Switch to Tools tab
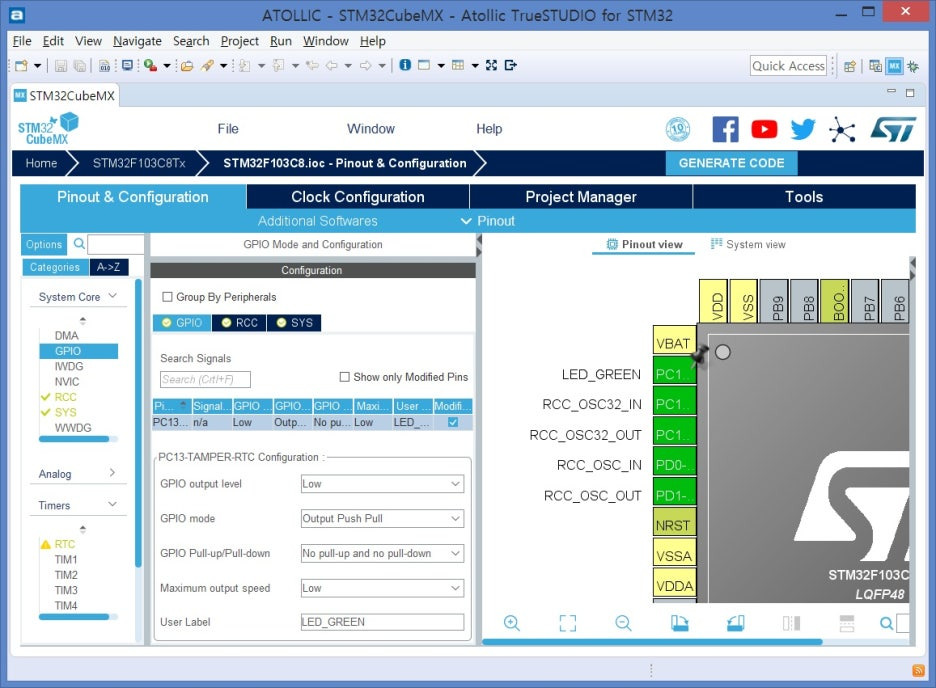The width and height of the screenshot is (936, 688). tap(804, 197)
